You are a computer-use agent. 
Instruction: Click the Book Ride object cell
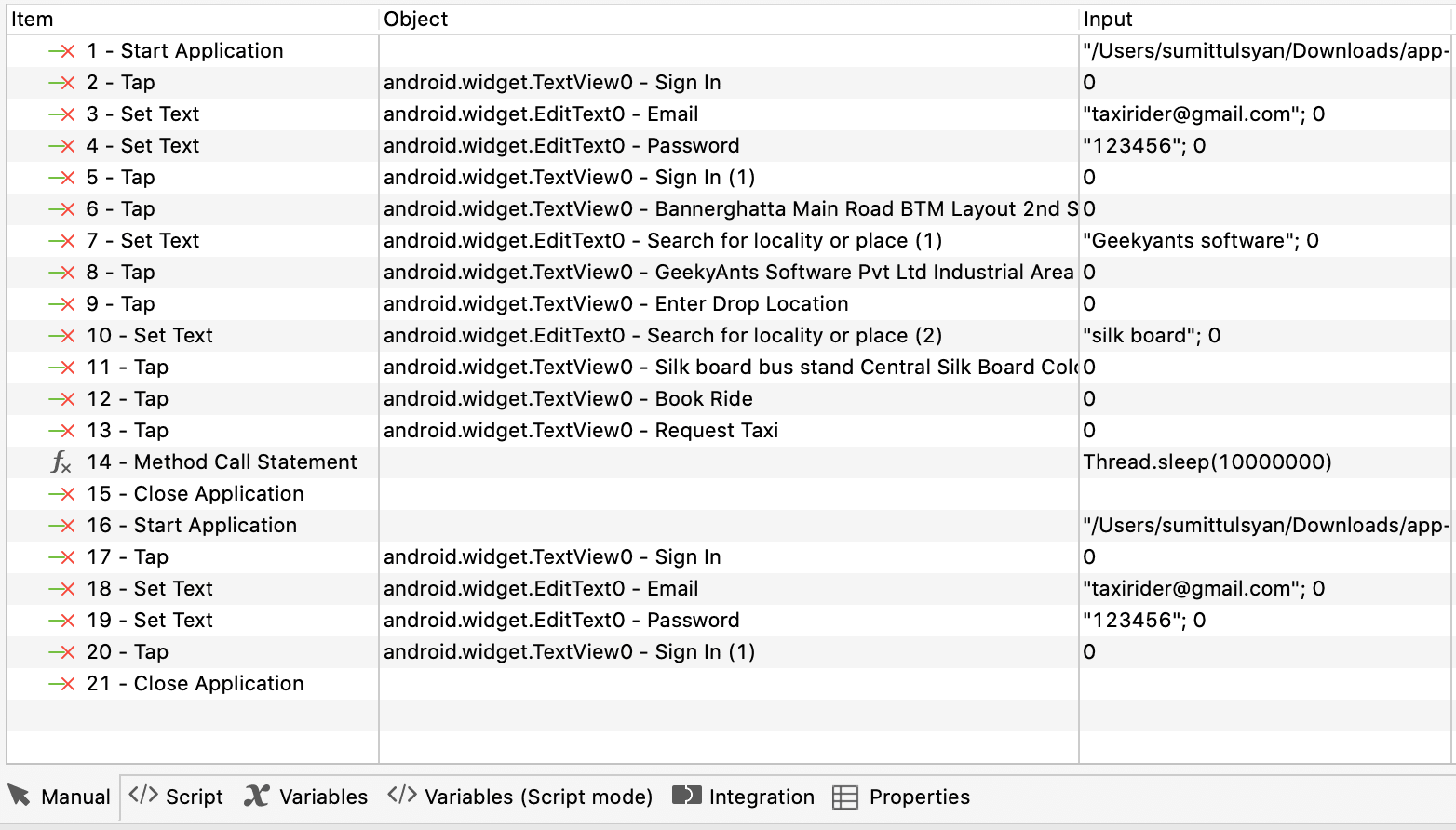[x=729, y=399]
